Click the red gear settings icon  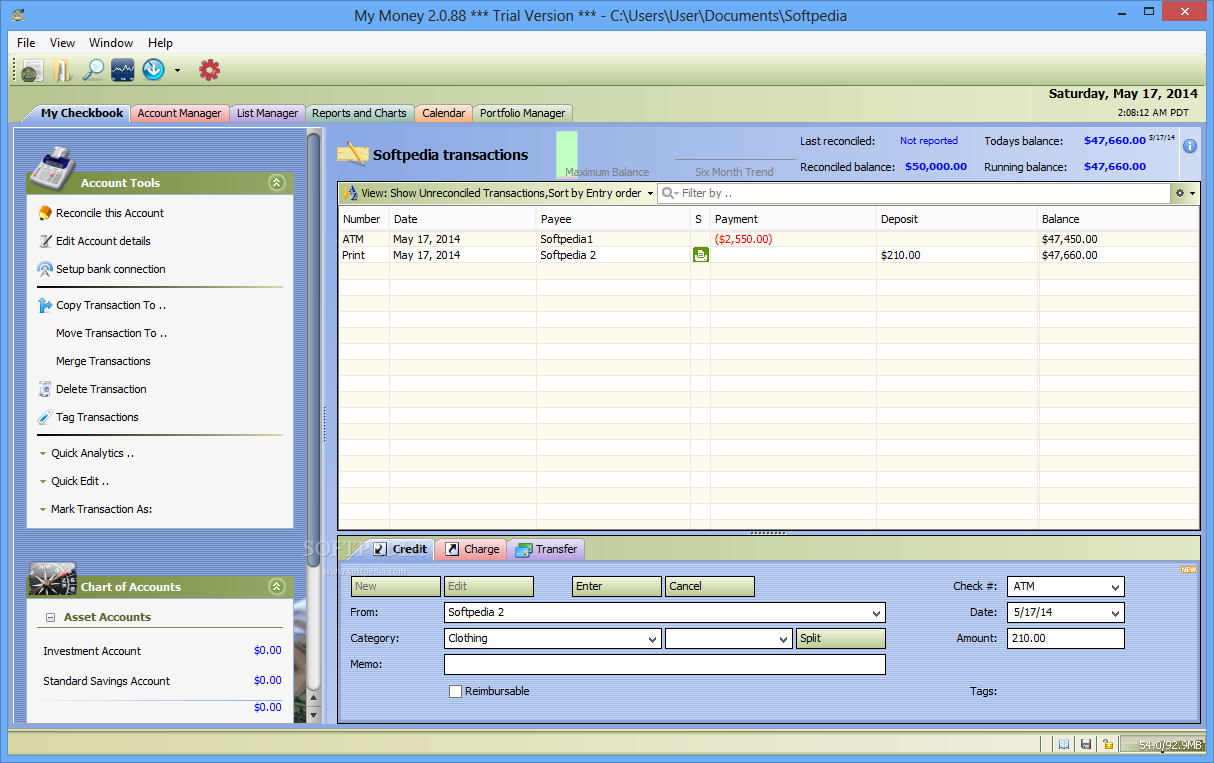click(209, 70)
